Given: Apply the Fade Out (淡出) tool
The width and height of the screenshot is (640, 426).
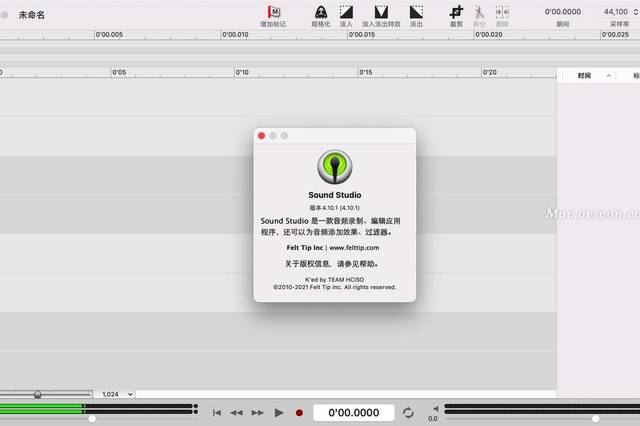Looking at the screenshot, I should [x=416, y=12].
